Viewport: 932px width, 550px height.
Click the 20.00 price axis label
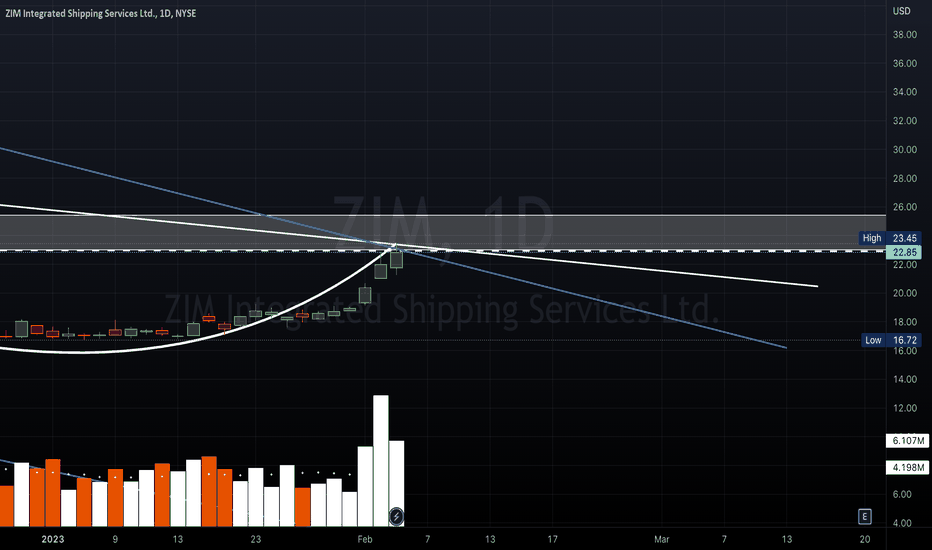click(904, 293)
